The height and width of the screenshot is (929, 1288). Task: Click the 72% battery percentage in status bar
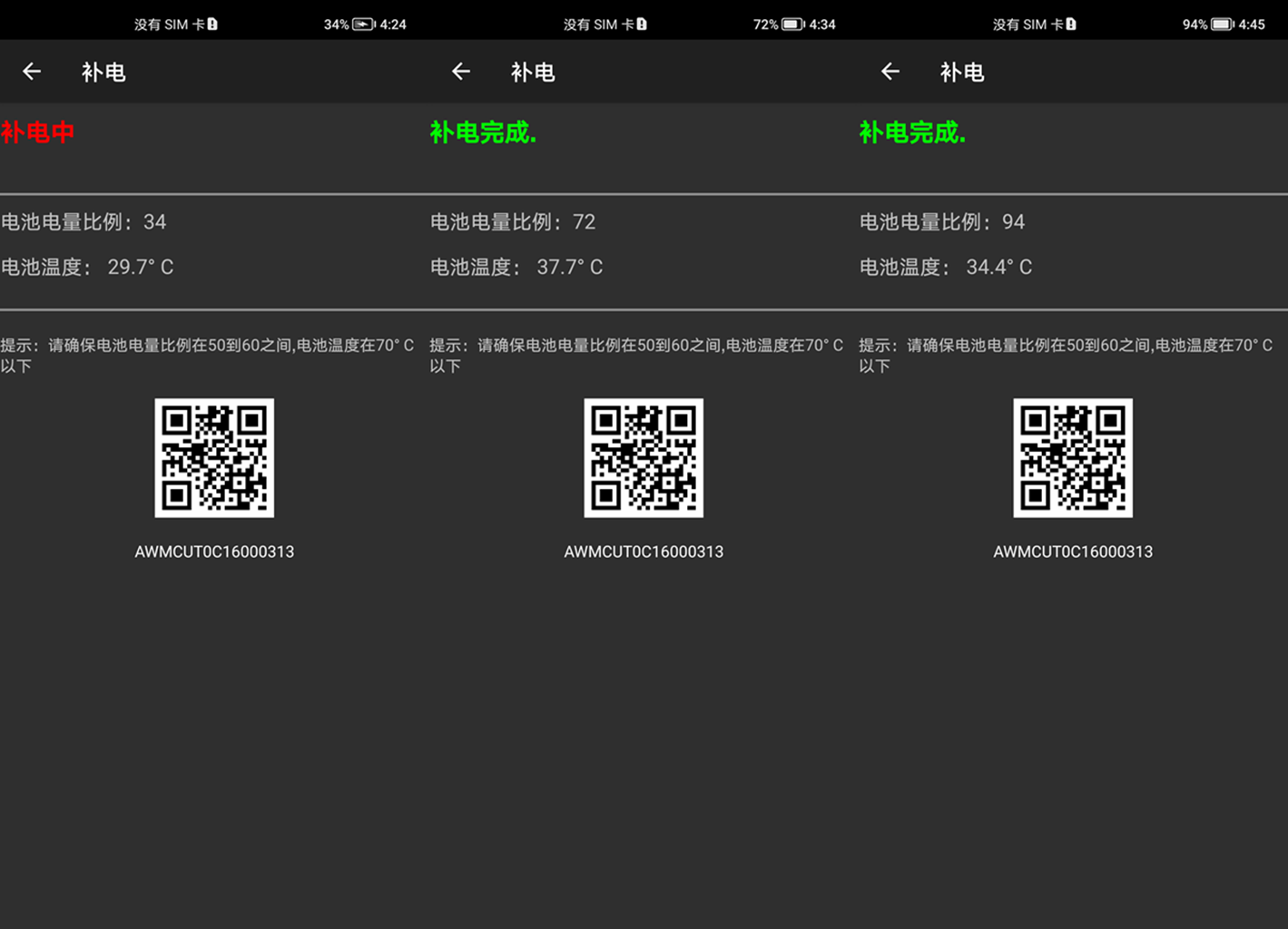point(766,24)
